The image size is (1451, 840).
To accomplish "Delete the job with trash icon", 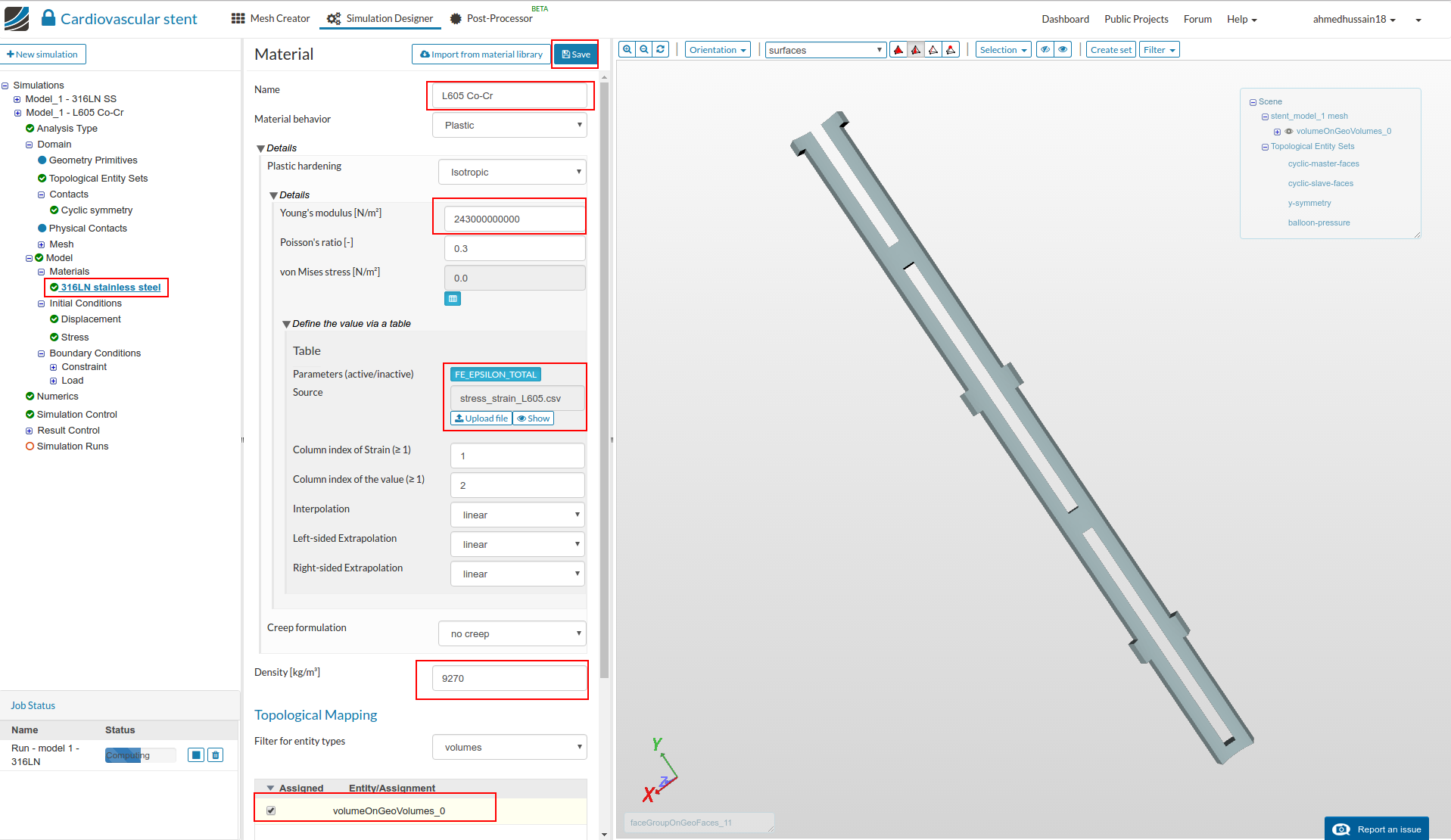I will [x=216, y=755].
